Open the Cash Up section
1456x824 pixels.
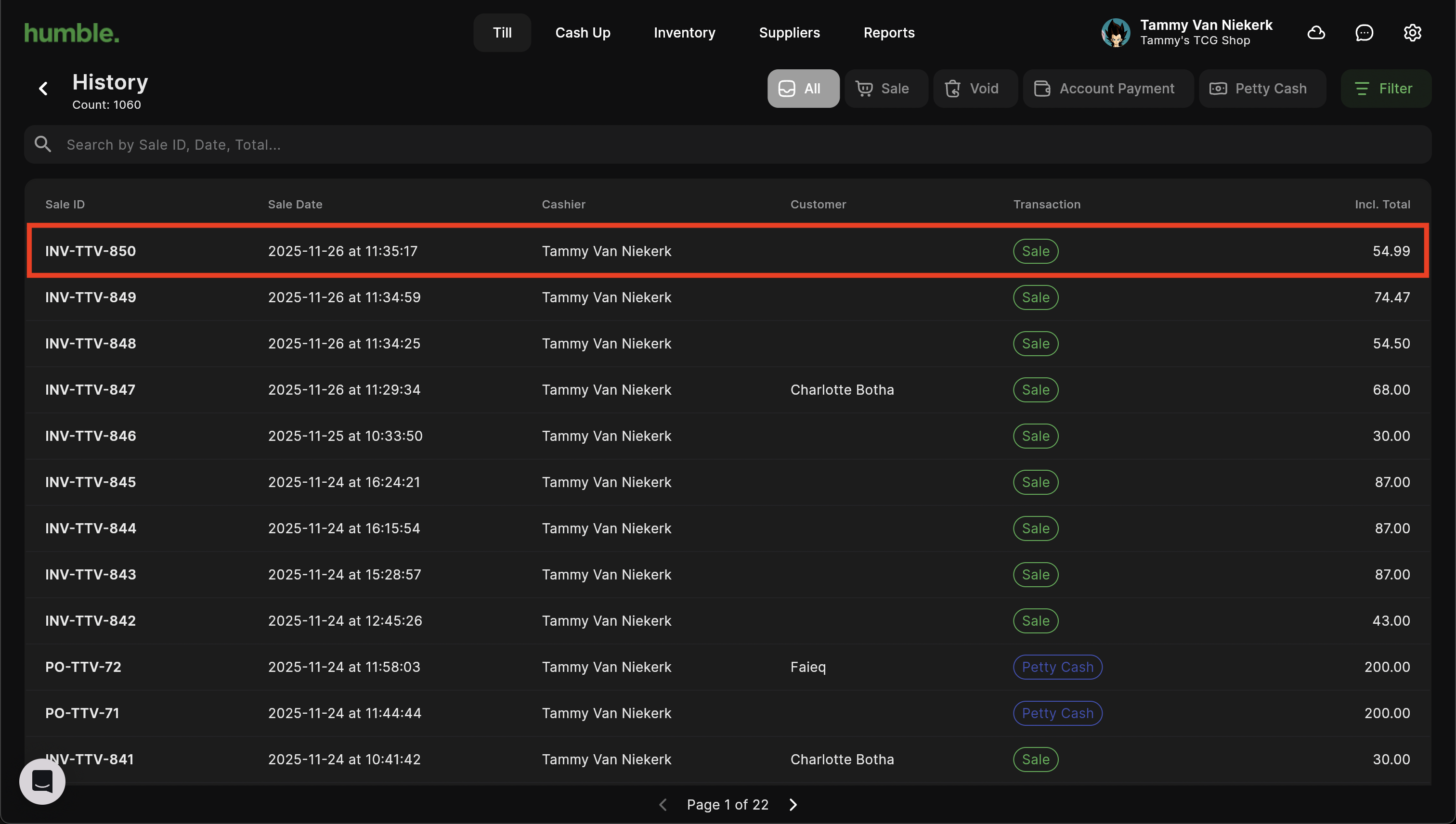point(583,33)
